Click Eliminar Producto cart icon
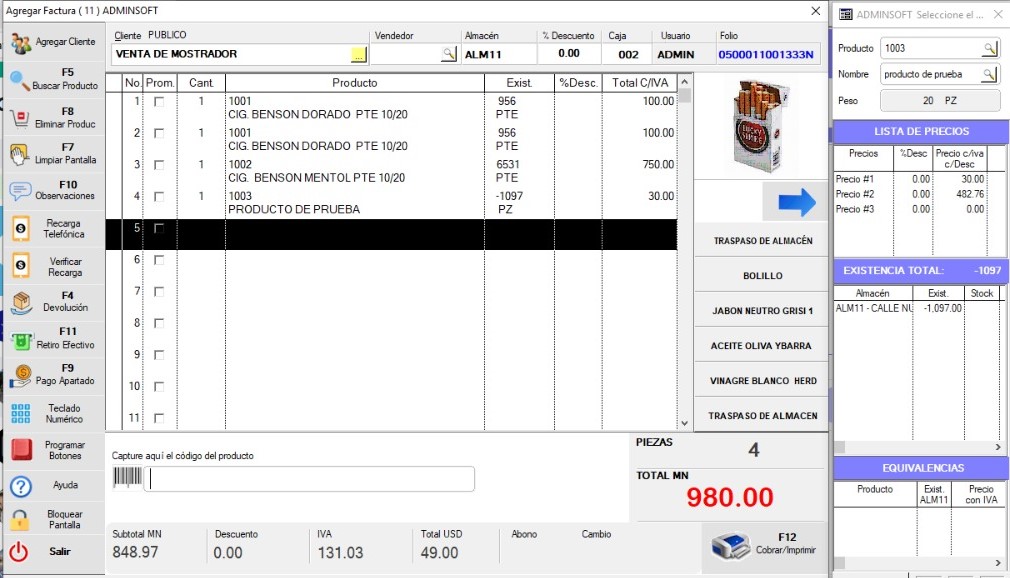The width and height of the screenshot is (1010, 578). click(x=19, y=118)
